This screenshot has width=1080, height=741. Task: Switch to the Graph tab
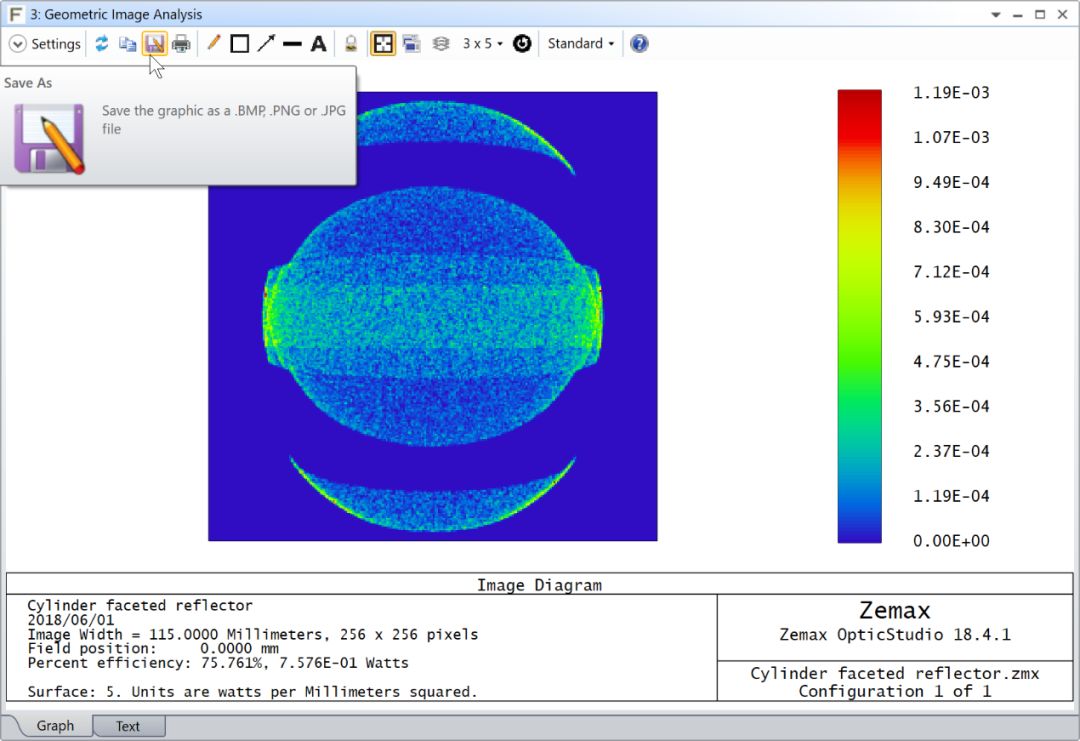click(55, 726)
